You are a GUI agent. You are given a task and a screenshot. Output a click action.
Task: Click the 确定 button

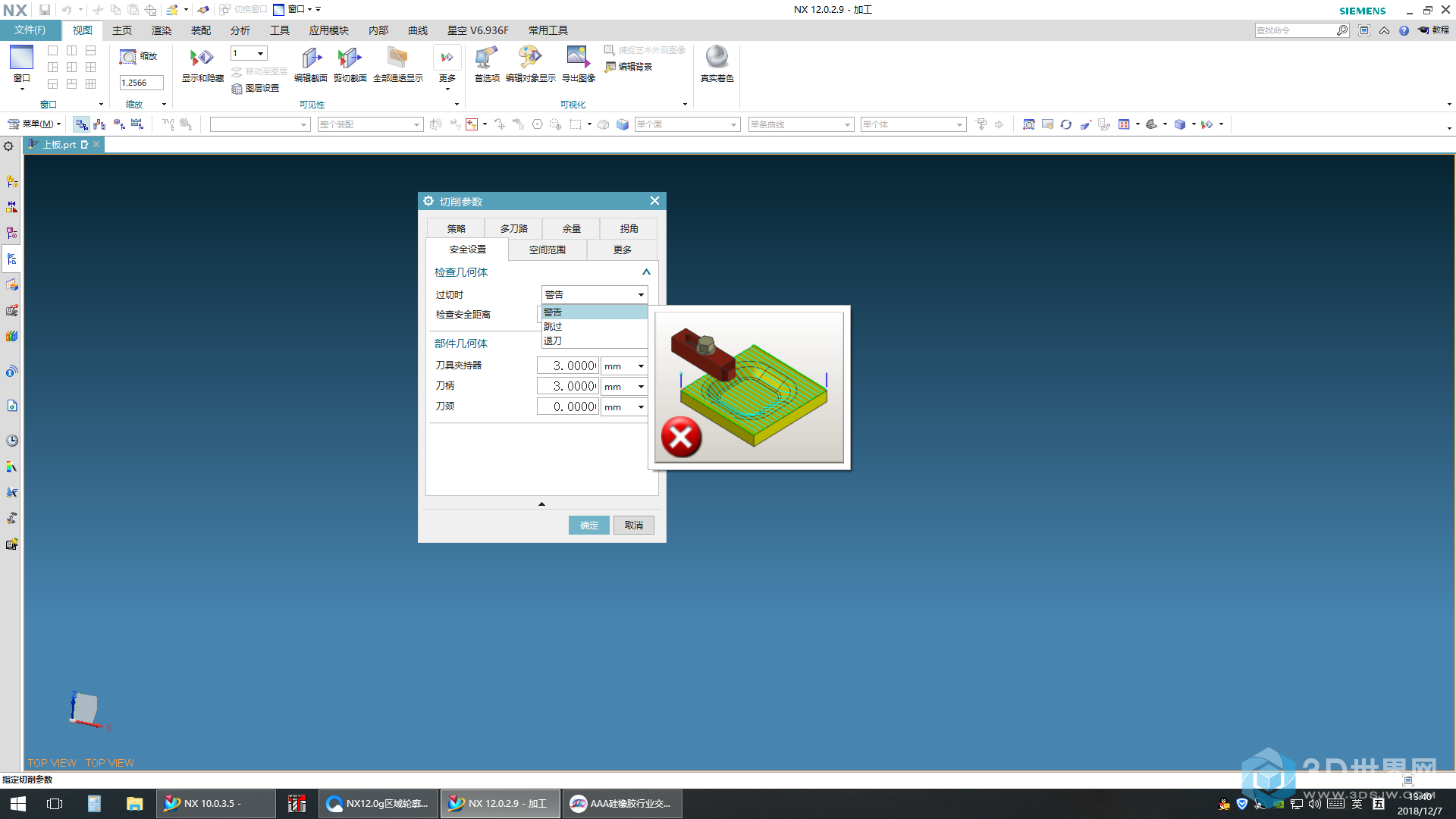[588, 525]
